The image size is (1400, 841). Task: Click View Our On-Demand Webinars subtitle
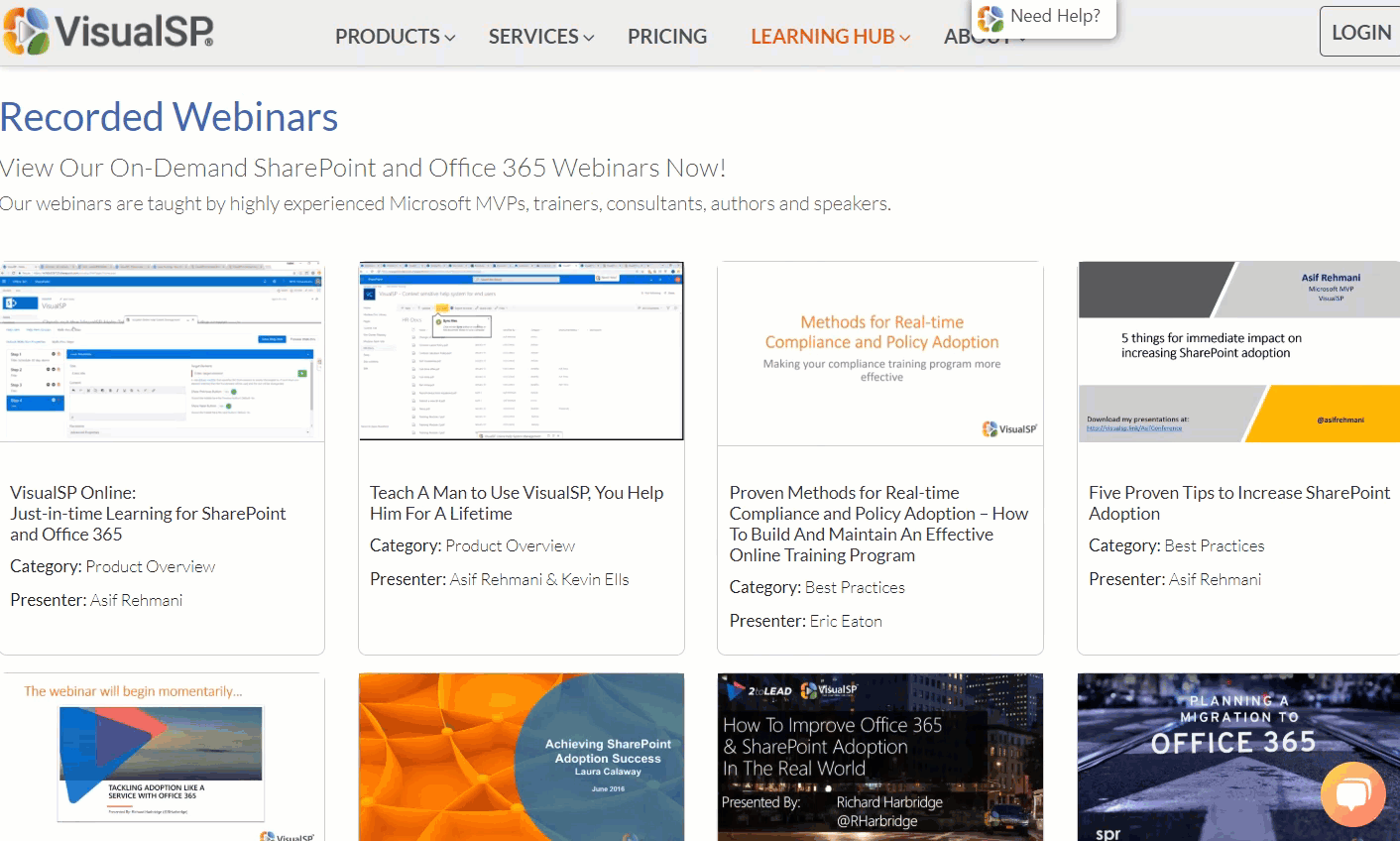point(363,168)
